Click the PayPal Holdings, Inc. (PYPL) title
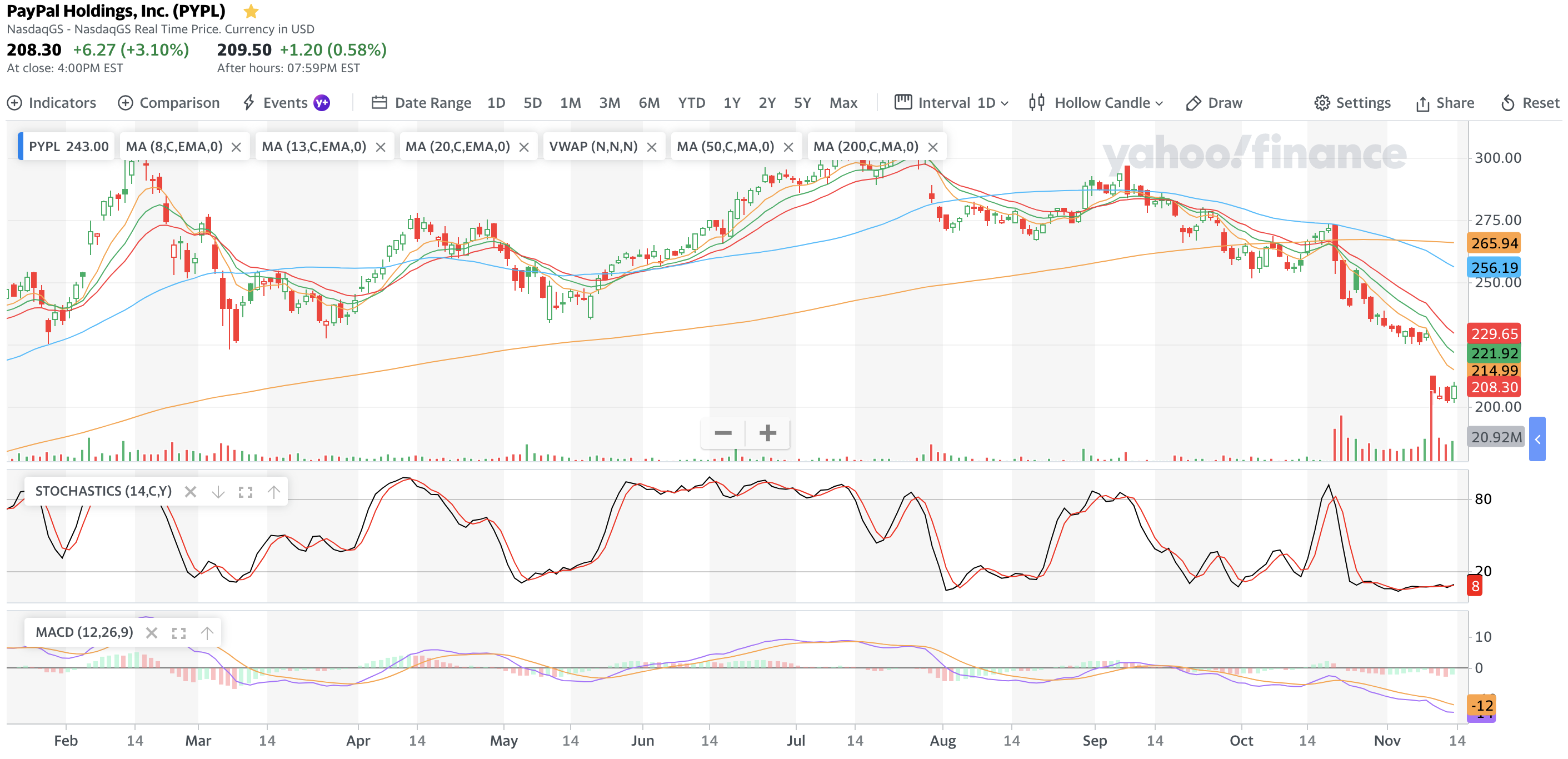The image size is (1568, 759). pyautogui.click(x=116, y=11)
